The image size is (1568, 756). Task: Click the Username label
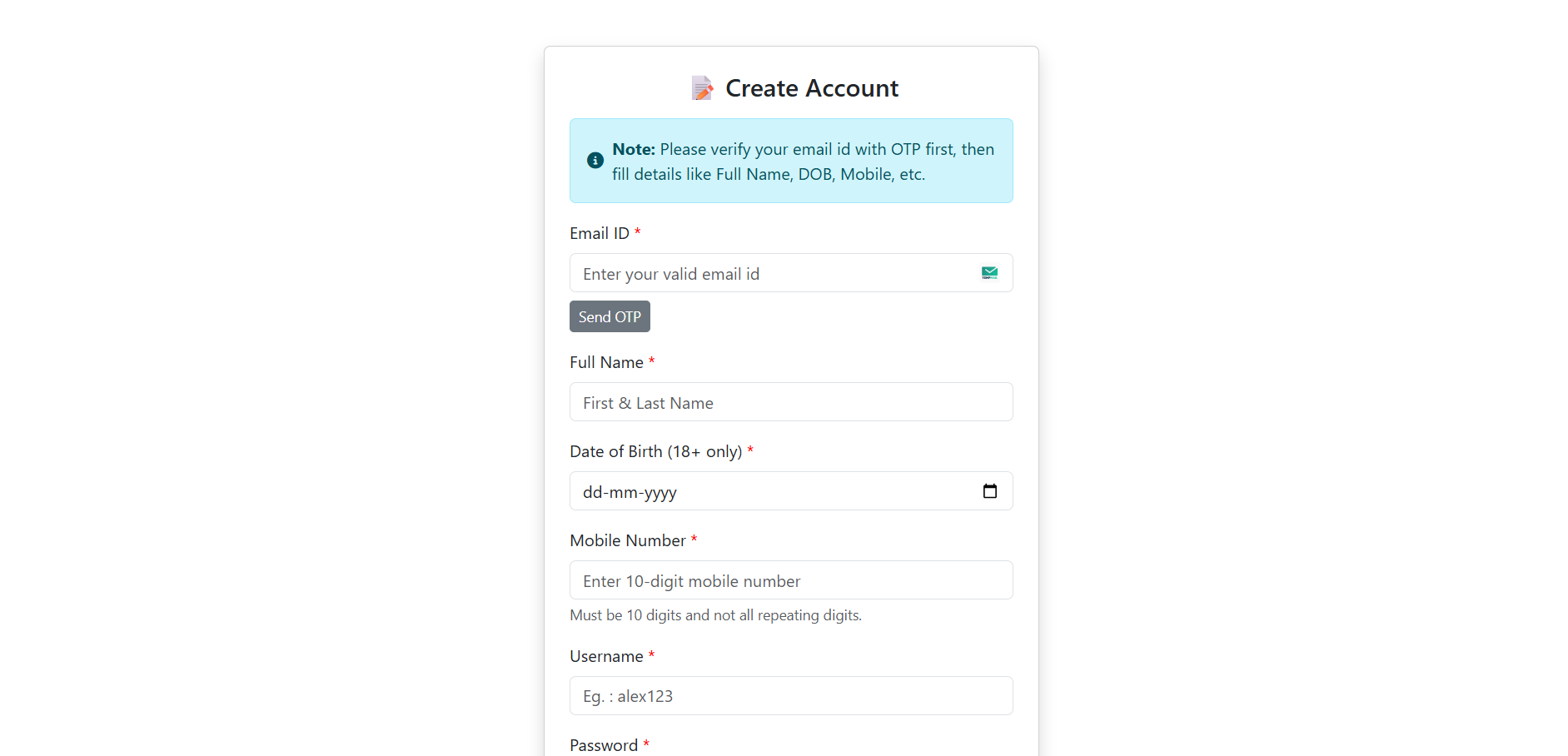(606, 656)
